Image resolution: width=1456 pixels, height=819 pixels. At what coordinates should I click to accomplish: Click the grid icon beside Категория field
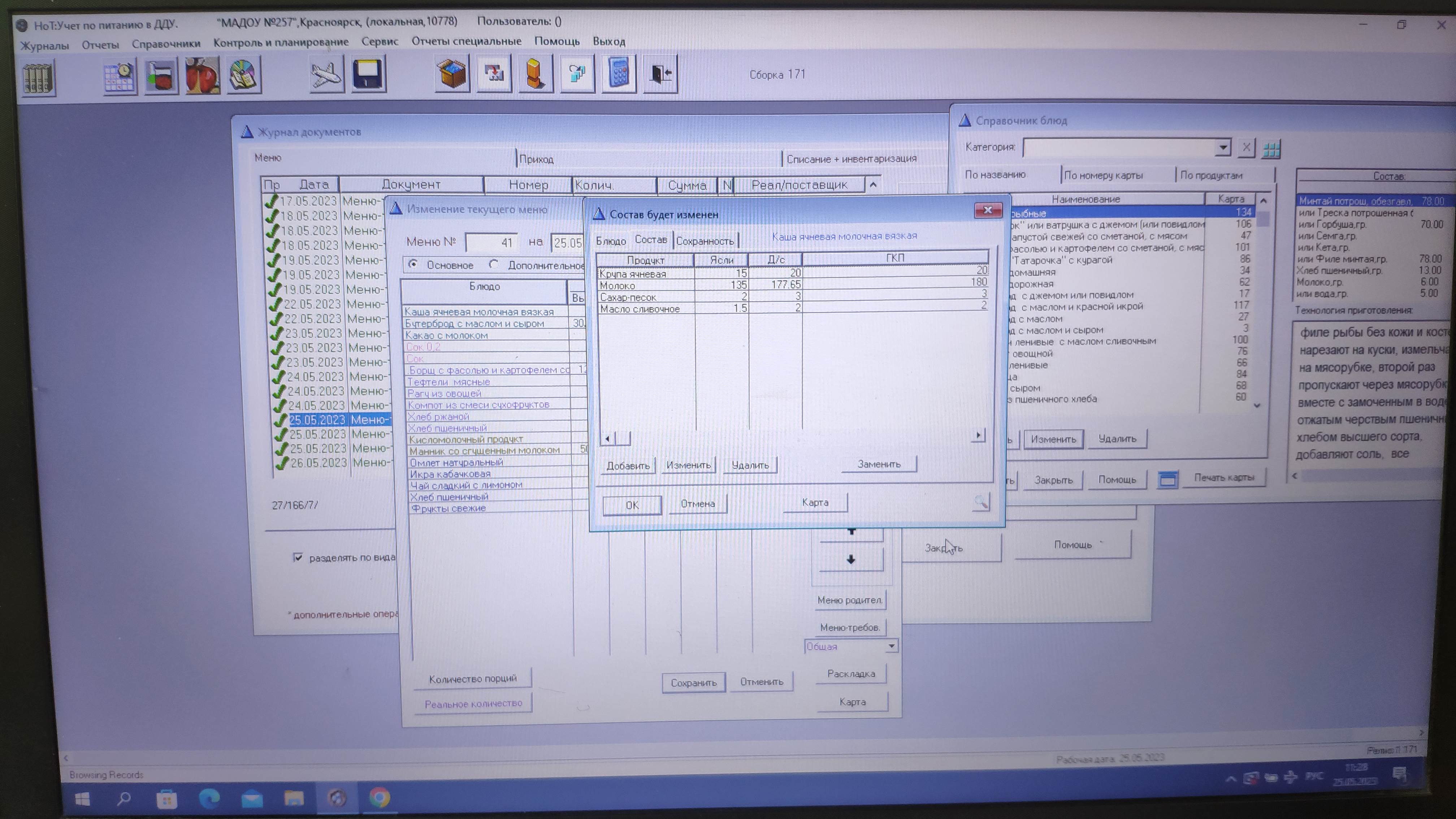click(x=1271, y=149)
